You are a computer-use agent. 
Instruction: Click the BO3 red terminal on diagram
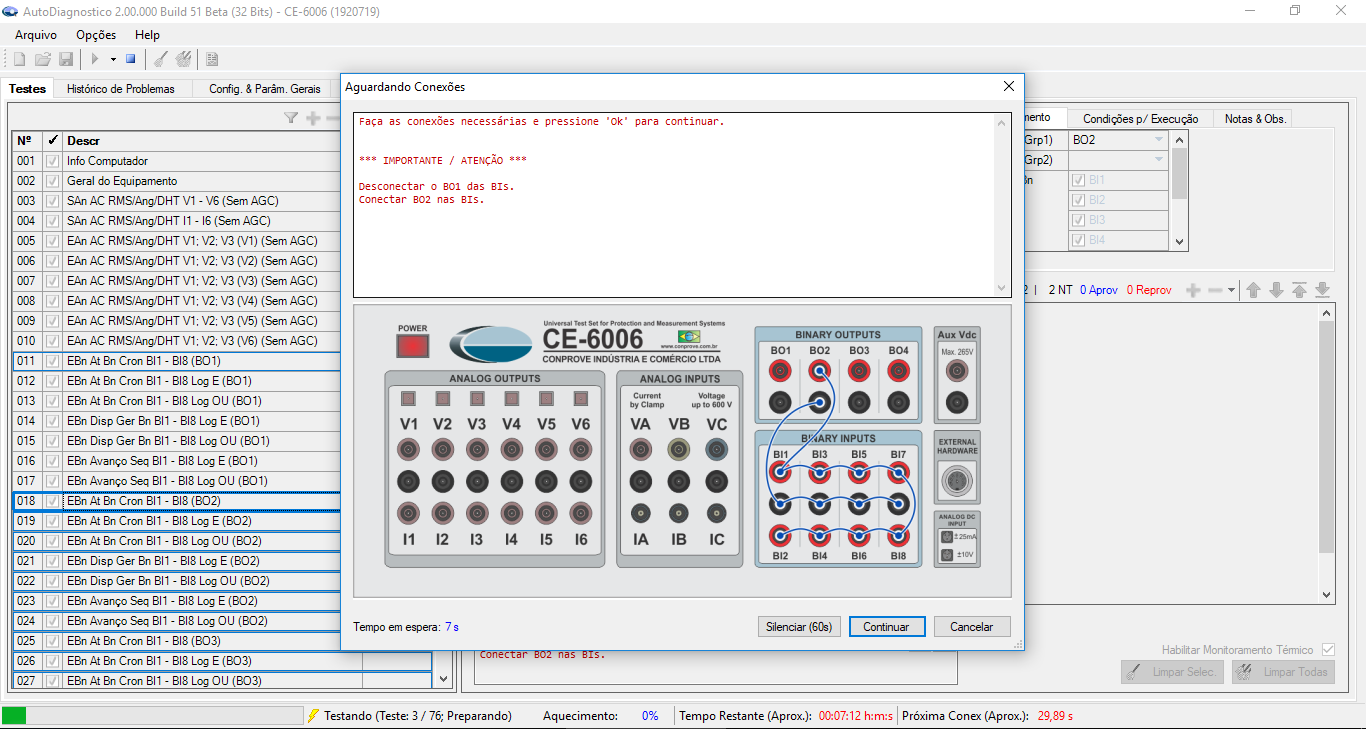point(858,372)
